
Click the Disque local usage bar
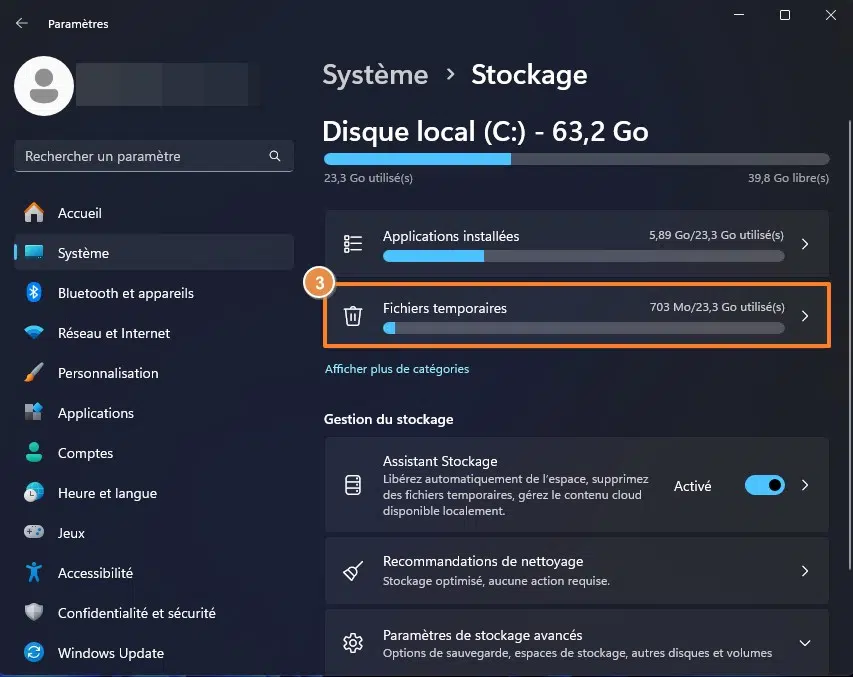point(576,159)
